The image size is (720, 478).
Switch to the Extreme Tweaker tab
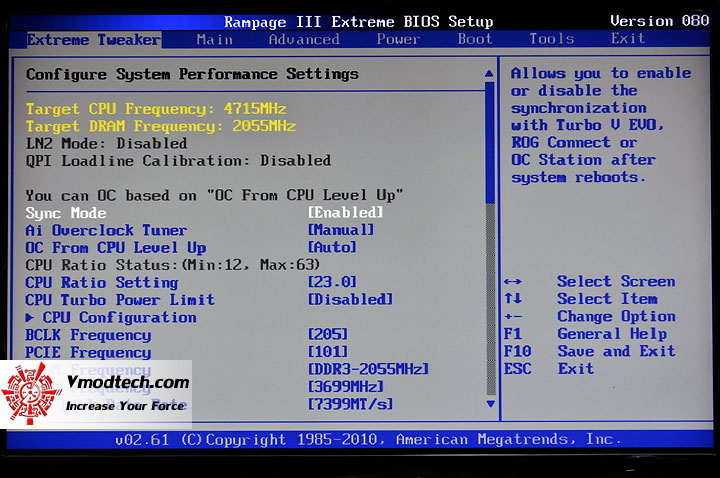94,40
